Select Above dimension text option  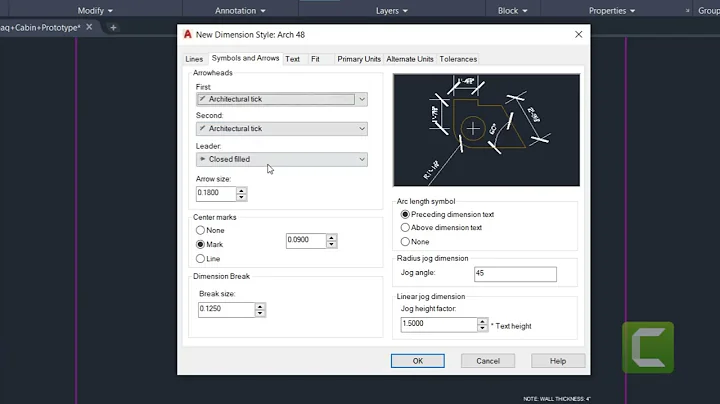pos(441,228)
